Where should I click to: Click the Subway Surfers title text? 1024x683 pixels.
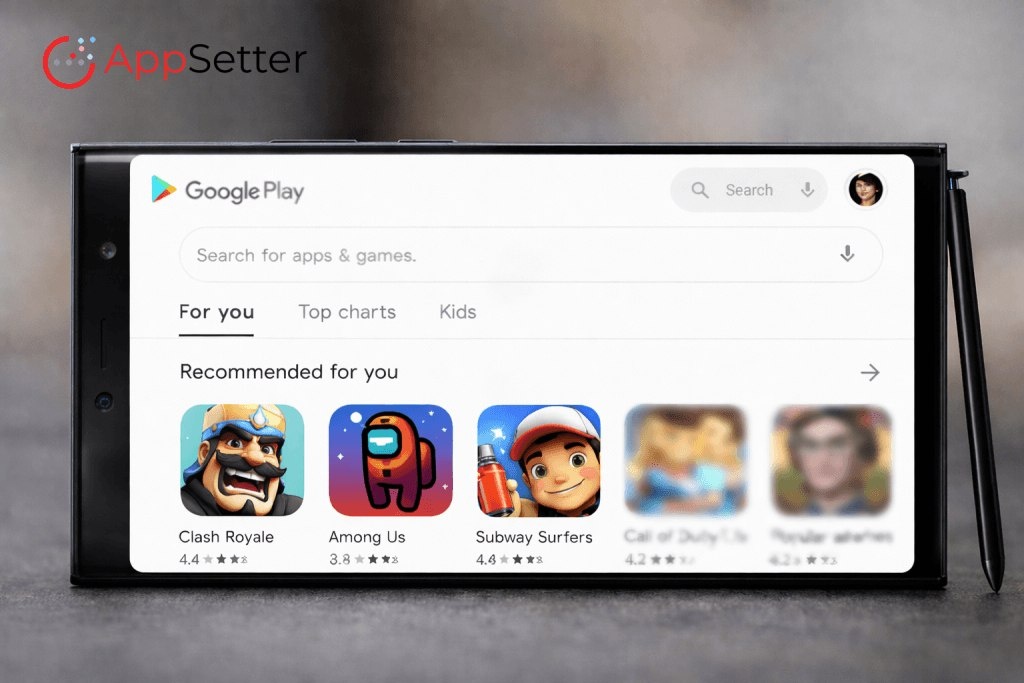[x=534, y=537]
